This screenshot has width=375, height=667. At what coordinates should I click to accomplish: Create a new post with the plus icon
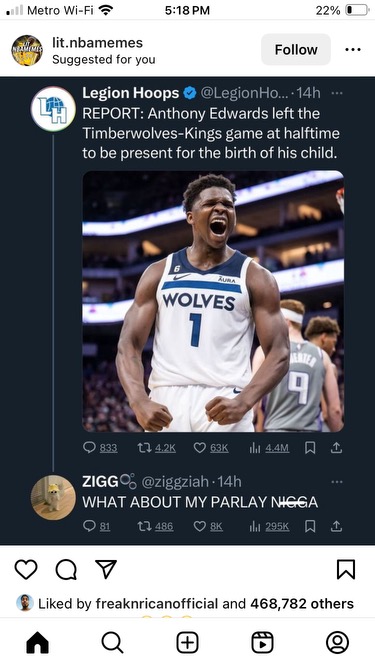pyautogui.click(x=188, y=642)
